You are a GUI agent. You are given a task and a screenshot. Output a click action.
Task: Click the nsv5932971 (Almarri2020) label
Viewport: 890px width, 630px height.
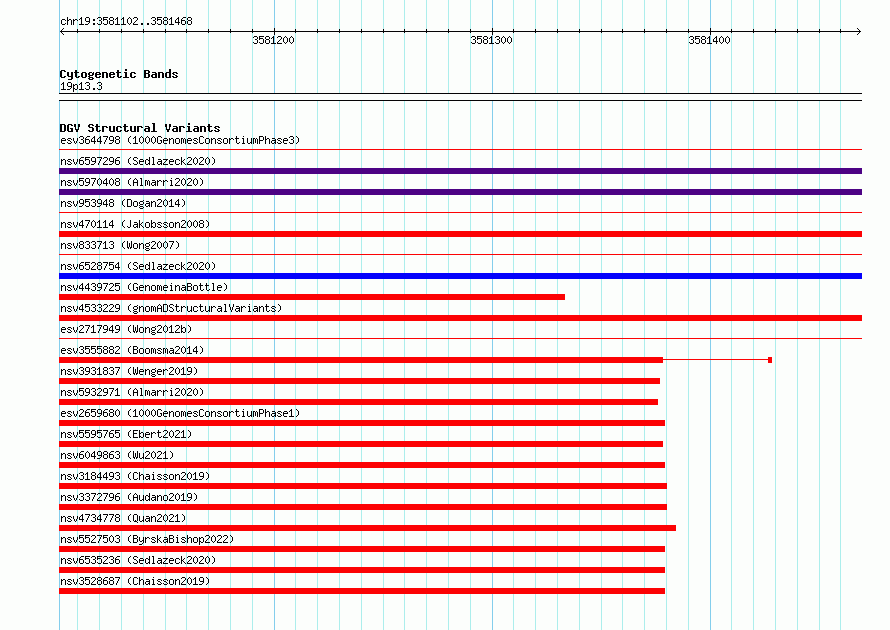[x=132, y=392]
